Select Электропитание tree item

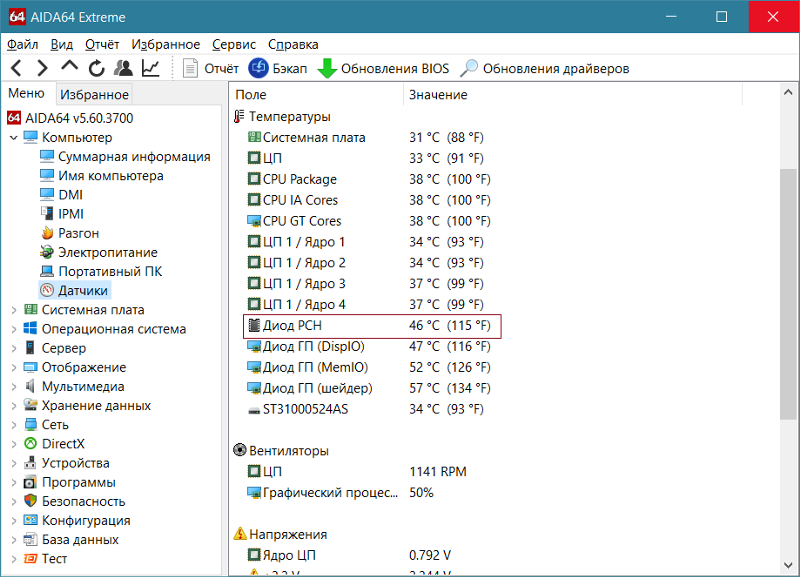[x=98, y=253]
